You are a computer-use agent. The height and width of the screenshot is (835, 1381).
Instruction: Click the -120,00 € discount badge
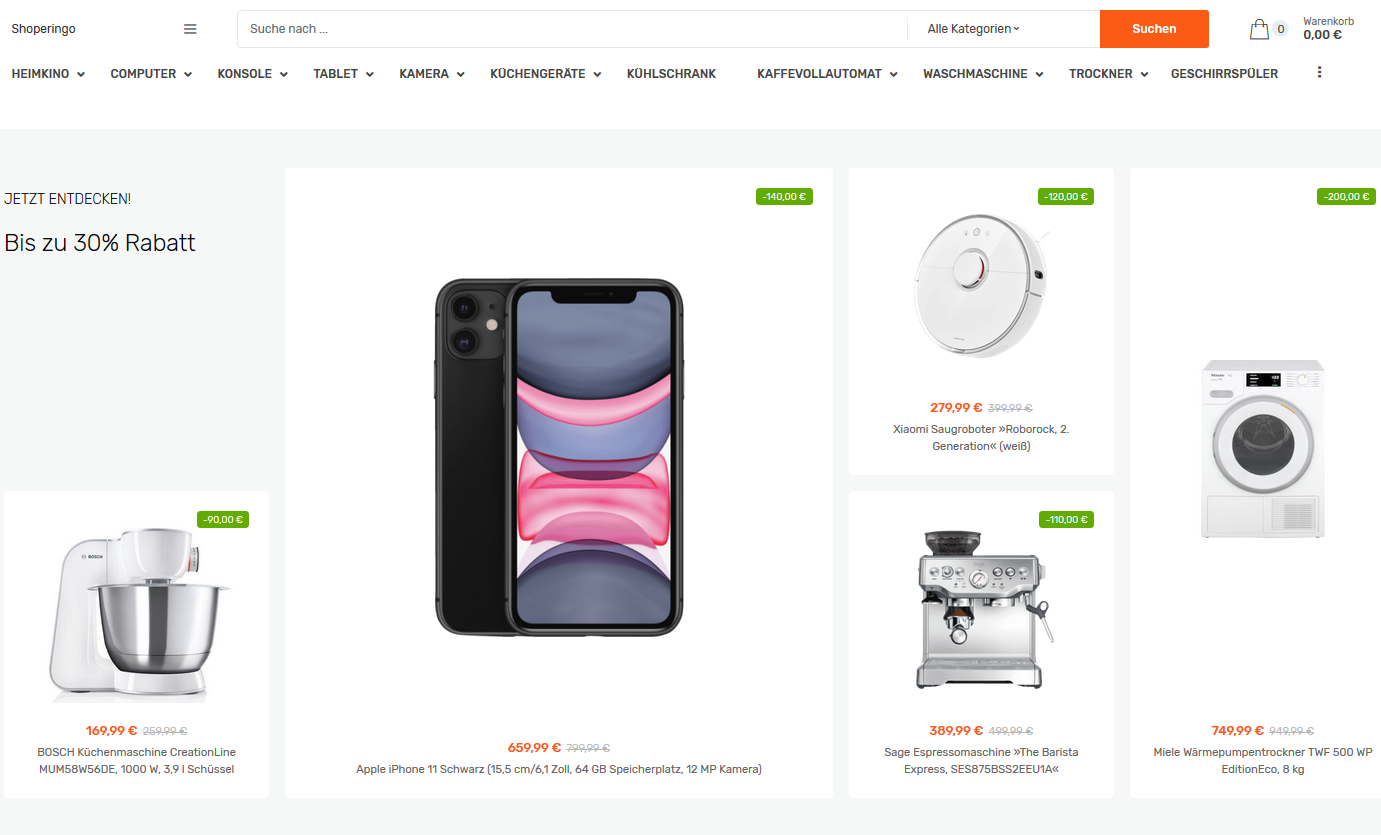pos(1065,197)
